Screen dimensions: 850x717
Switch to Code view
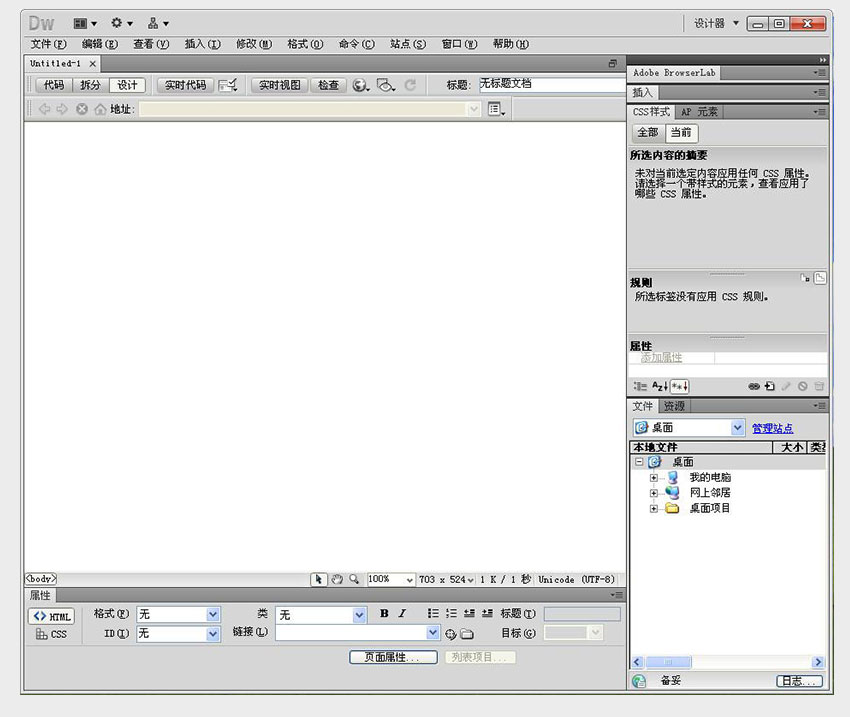pyautogui.click(x=54, y=85)
